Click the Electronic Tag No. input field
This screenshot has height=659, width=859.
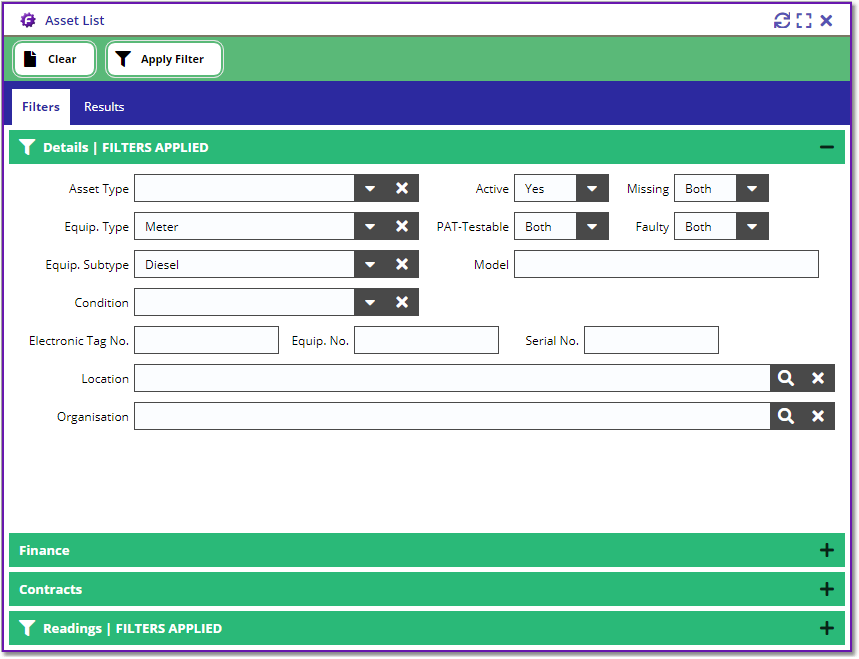click(207, 340)
